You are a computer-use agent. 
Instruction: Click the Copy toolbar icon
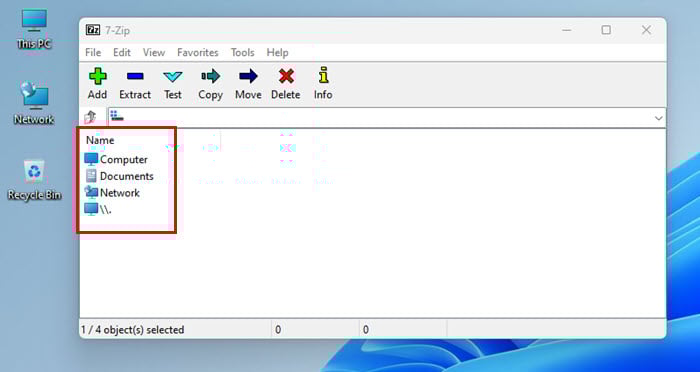pos(210,76)
